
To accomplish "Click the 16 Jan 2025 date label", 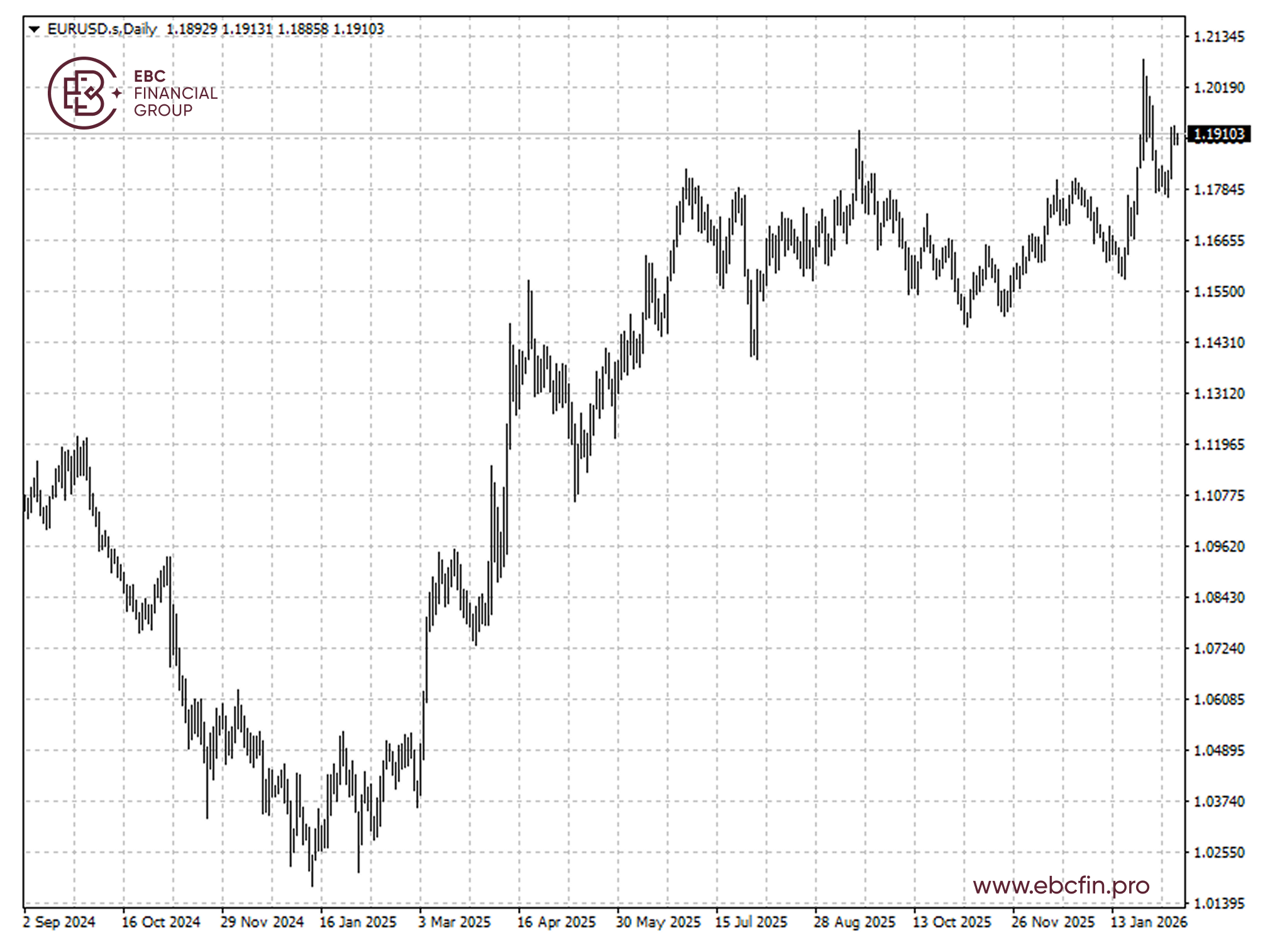I will coord(358,922).
